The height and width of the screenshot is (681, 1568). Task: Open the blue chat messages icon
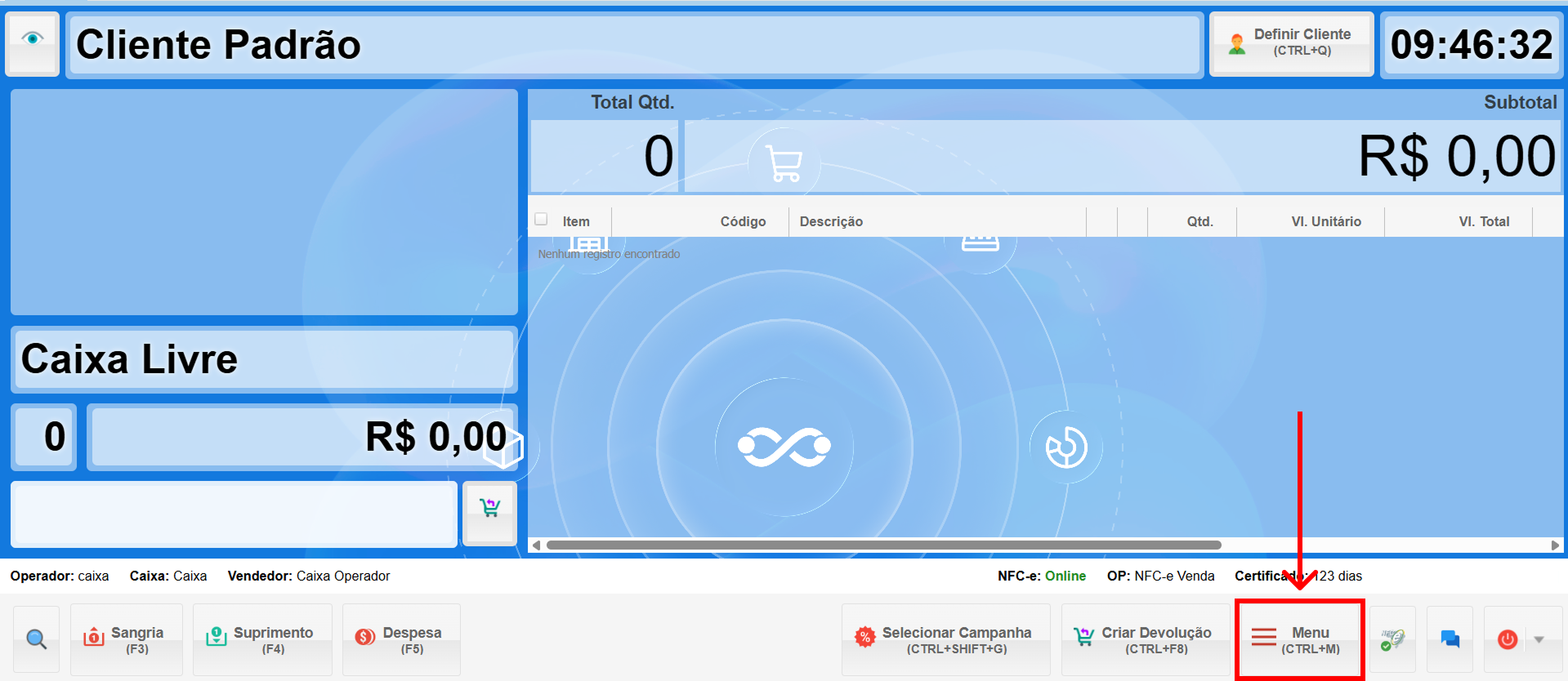1450,639
